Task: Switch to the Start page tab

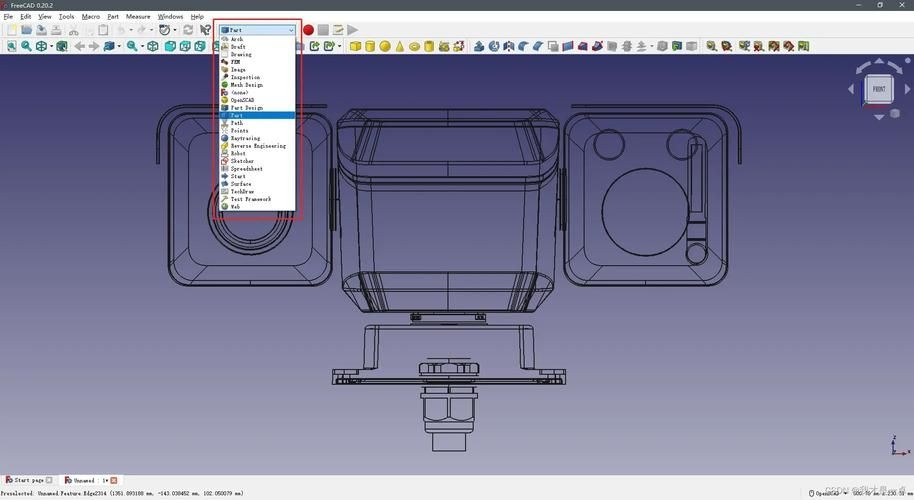Action: pyautogui.click(x=29, y=480)
